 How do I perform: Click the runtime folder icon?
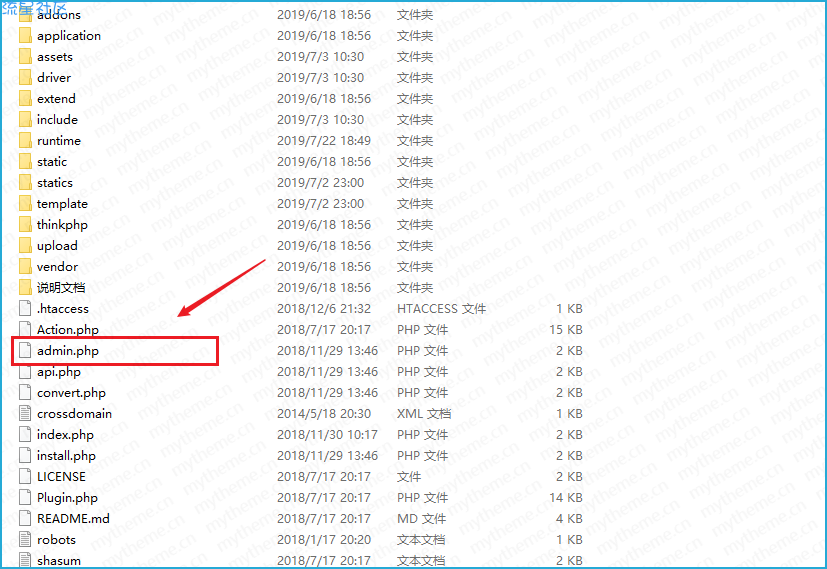[25, 141]
